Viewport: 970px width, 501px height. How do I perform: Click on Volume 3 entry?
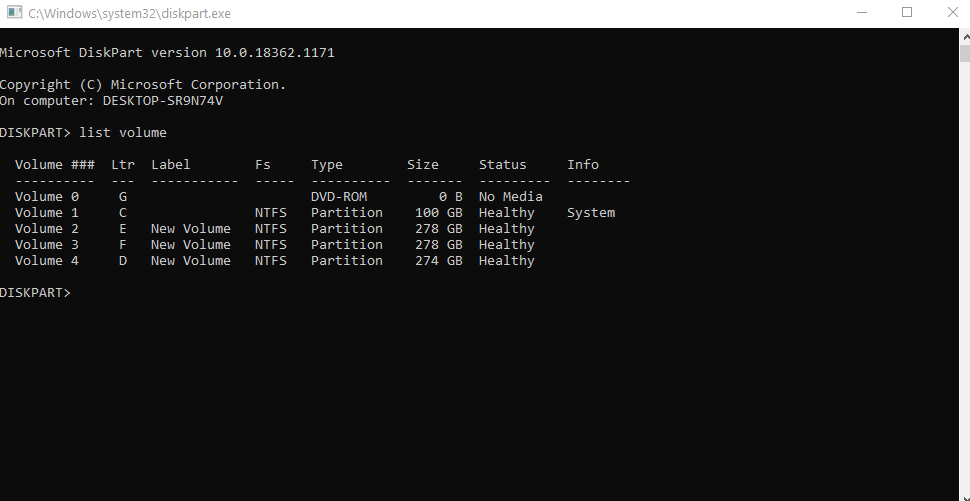click(x=46, y=245)
